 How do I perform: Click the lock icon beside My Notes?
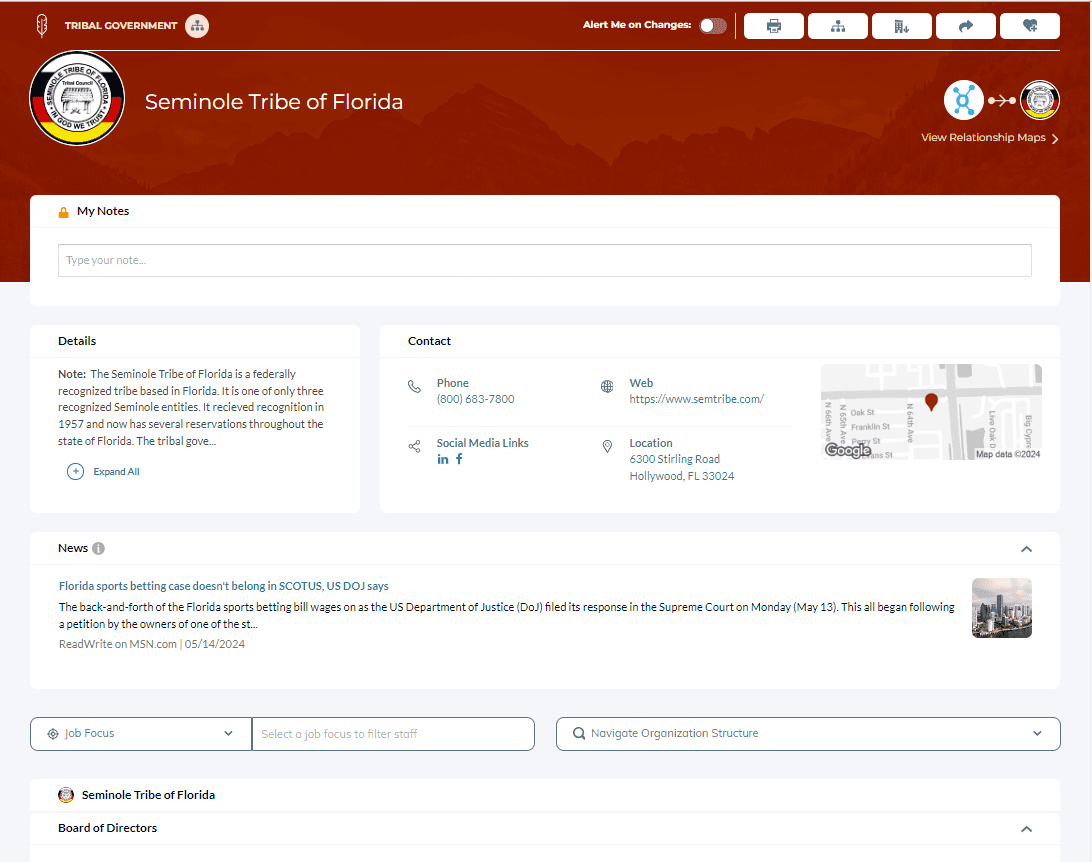click(x=63, y=212)
